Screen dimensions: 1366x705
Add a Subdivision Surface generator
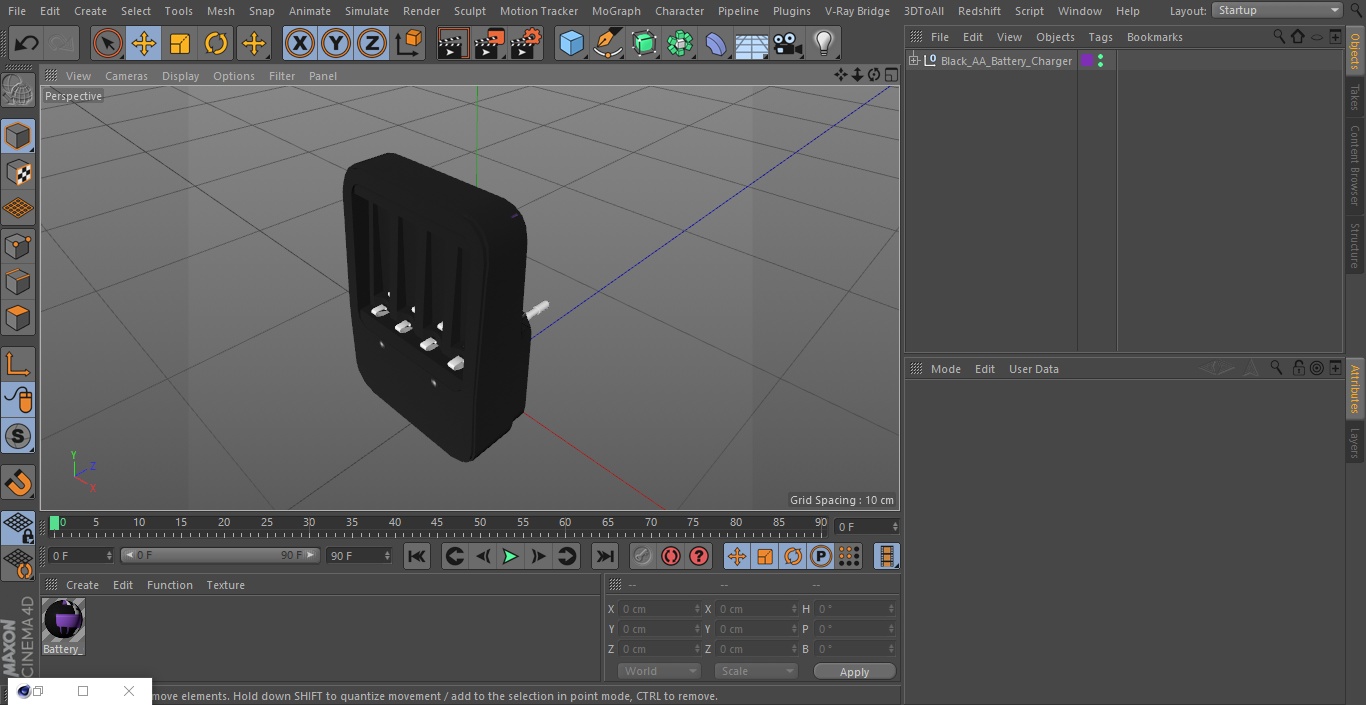coord(644,44)
